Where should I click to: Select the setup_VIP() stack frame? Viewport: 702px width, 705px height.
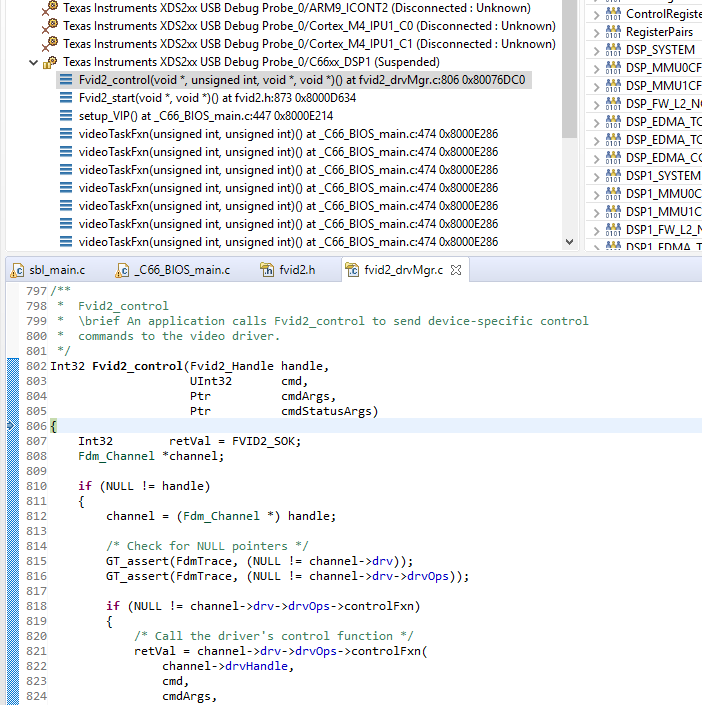point(206,116)
